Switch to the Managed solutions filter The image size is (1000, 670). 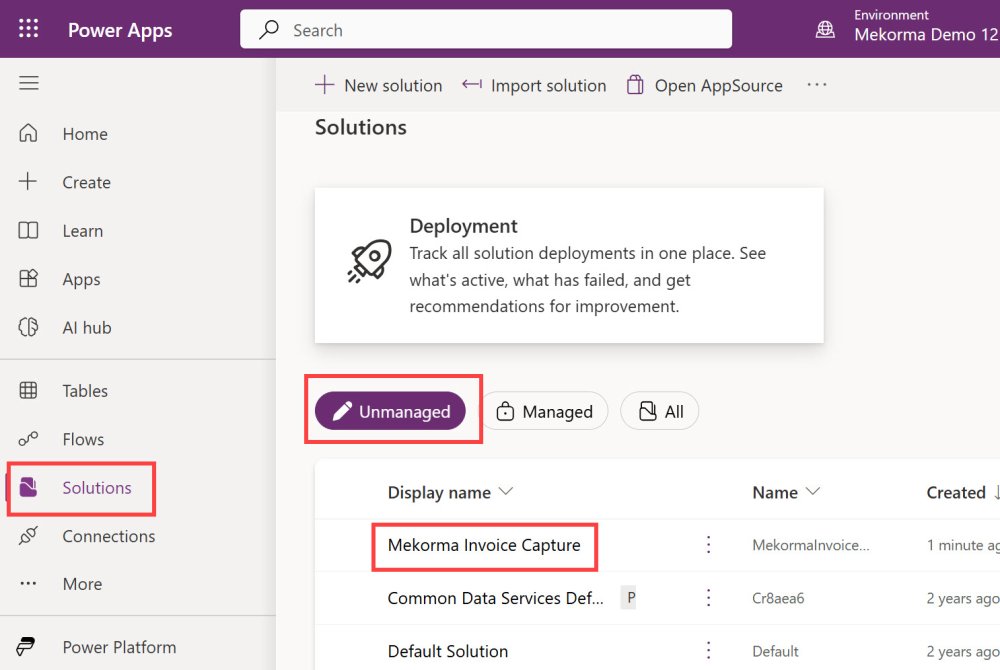coord(544,411)
